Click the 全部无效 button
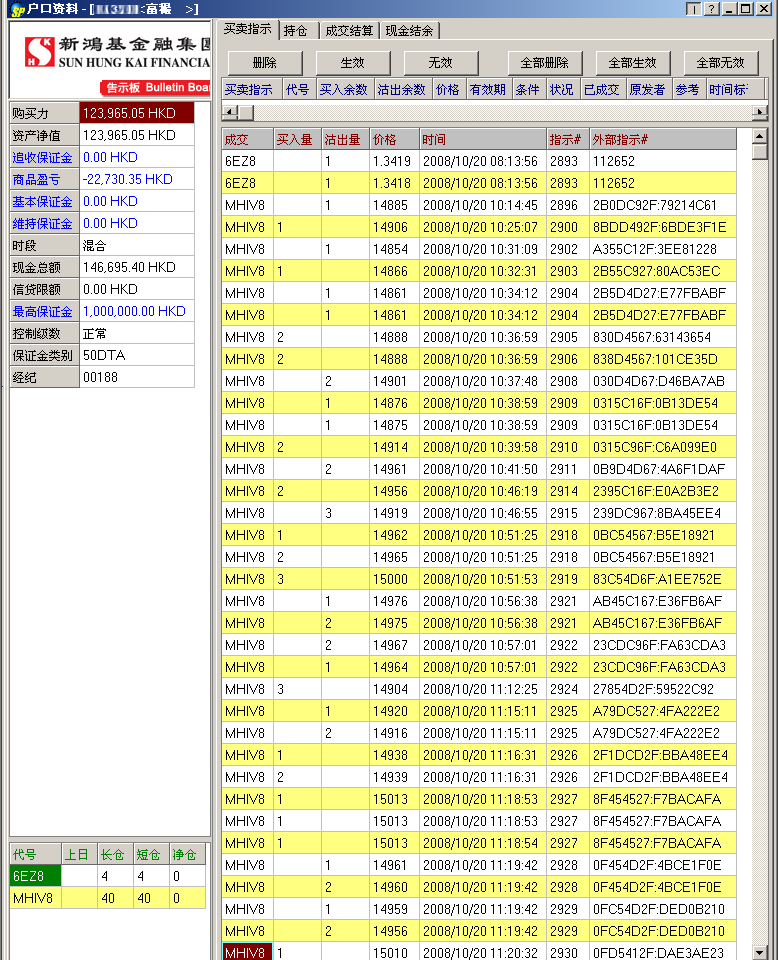The height and width of the screenshot is (960, 778). 721,62
